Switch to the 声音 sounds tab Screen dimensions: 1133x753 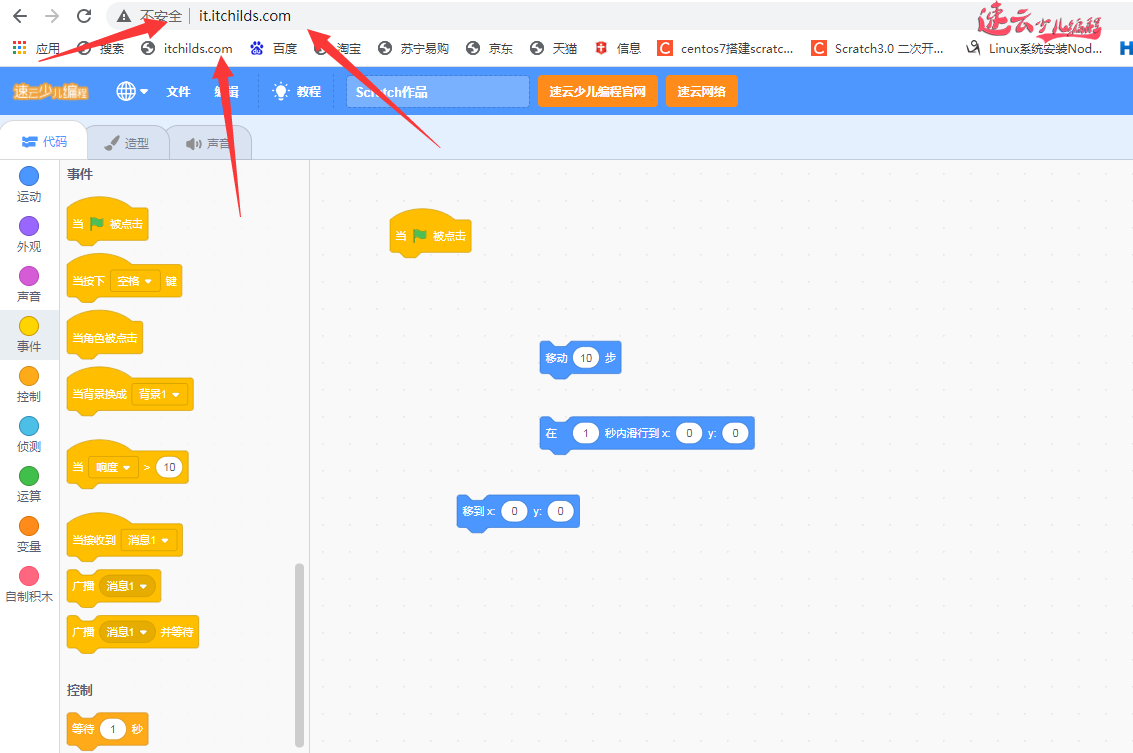208,143
